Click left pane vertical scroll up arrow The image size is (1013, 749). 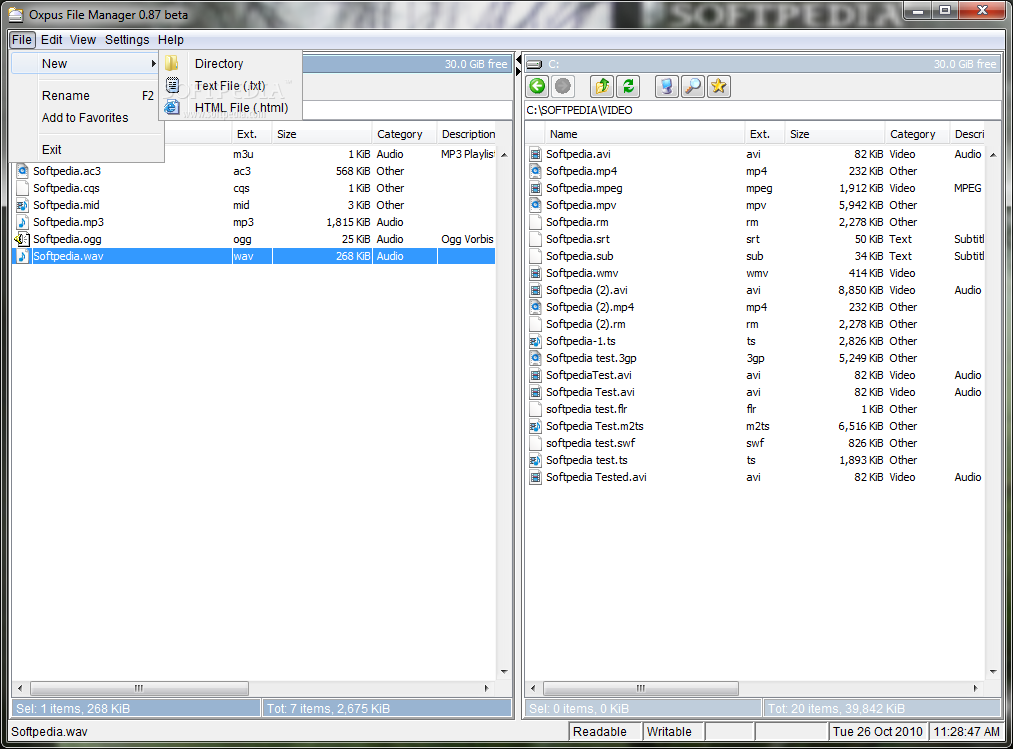(x=504, y=154)
